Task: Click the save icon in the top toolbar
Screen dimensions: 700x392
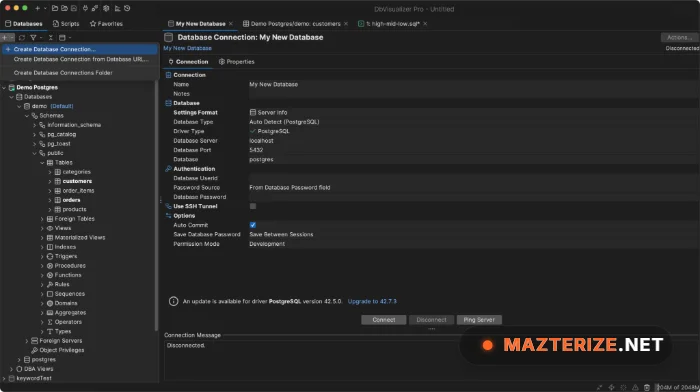Action: coord(74,8)
